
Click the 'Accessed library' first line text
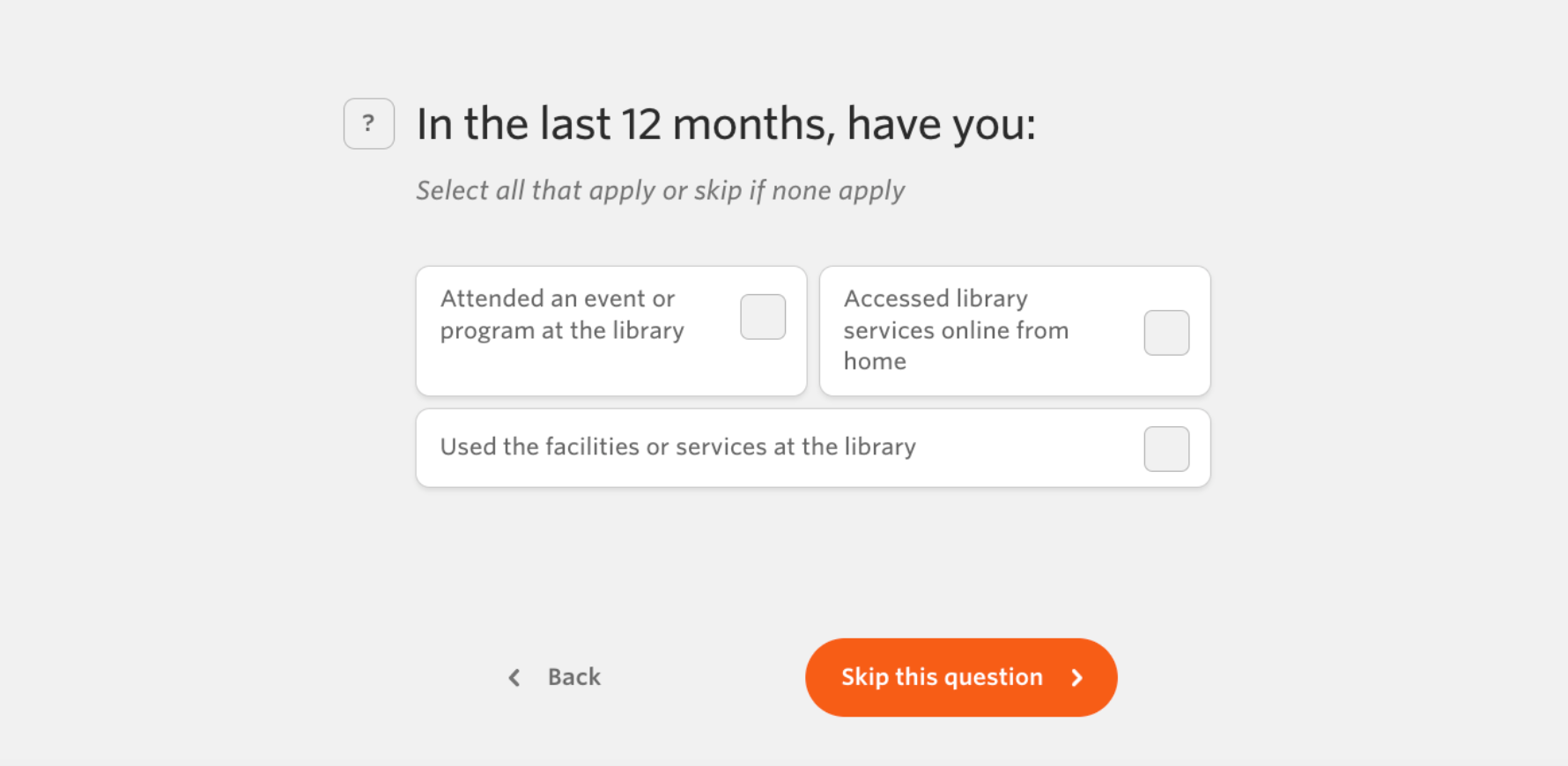pos(936,299)
